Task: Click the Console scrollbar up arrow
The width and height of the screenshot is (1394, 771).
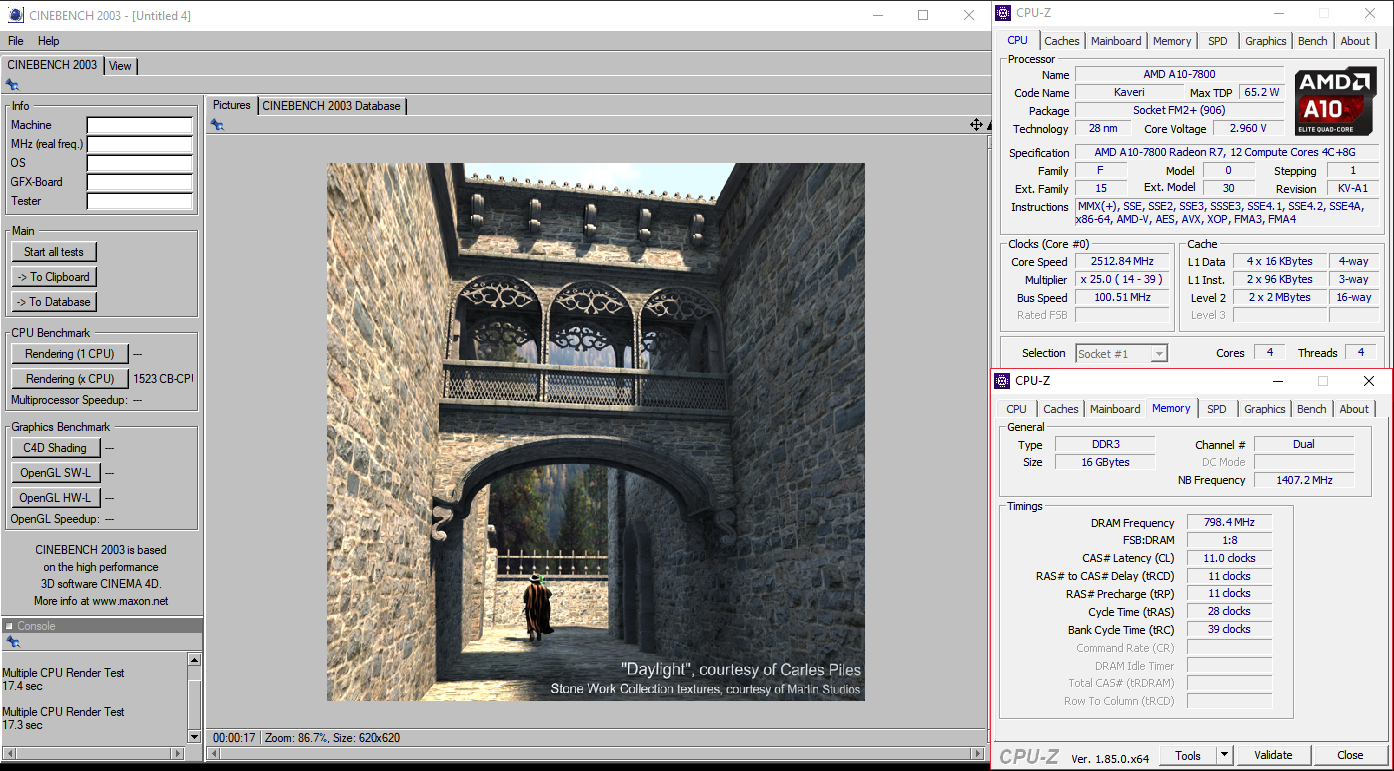Action: (x=195, y=660)
